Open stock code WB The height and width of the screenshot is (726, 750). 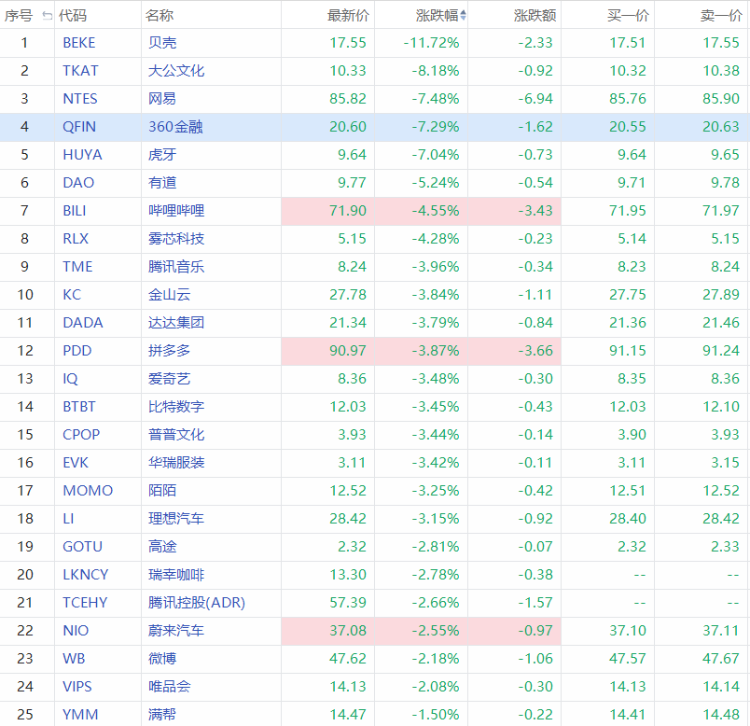pyautogui.click(x=74, y=658)
